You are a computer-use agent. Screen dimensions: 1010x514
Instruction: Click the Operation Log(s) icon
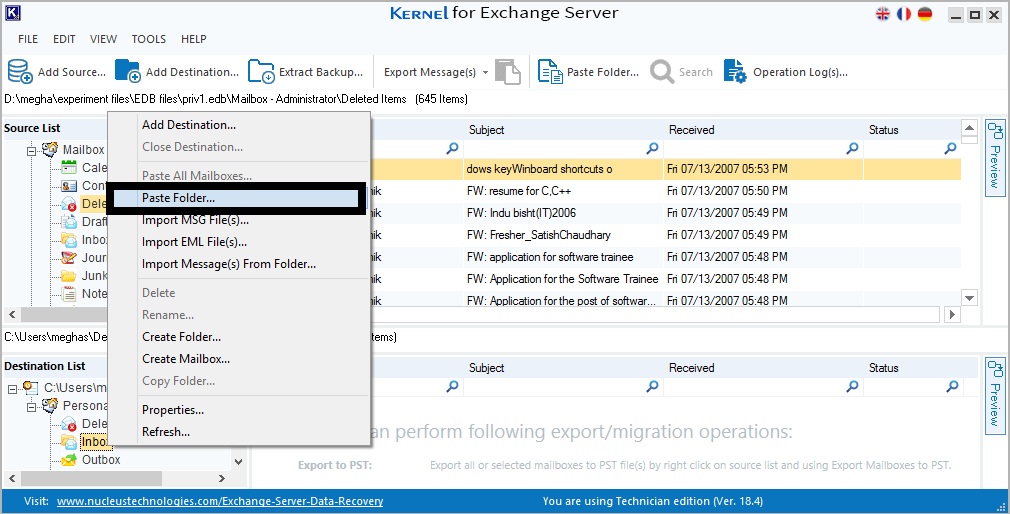point(735,71)
